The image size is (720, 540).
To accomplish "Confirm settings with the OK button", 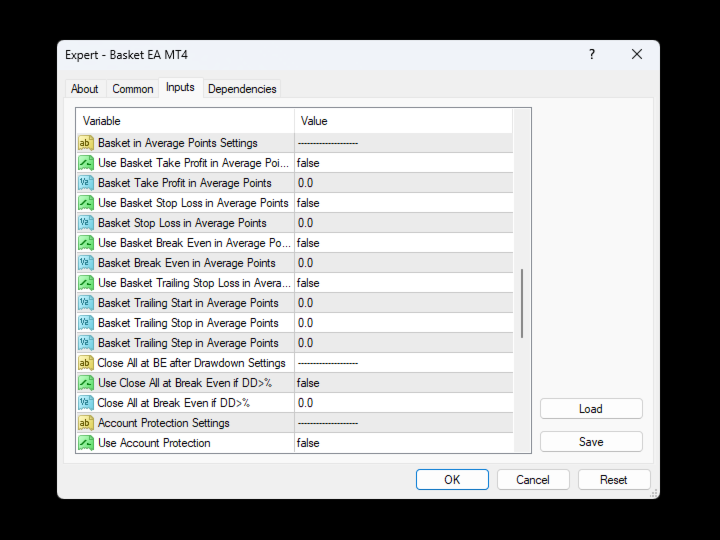I will click(452, 480).
